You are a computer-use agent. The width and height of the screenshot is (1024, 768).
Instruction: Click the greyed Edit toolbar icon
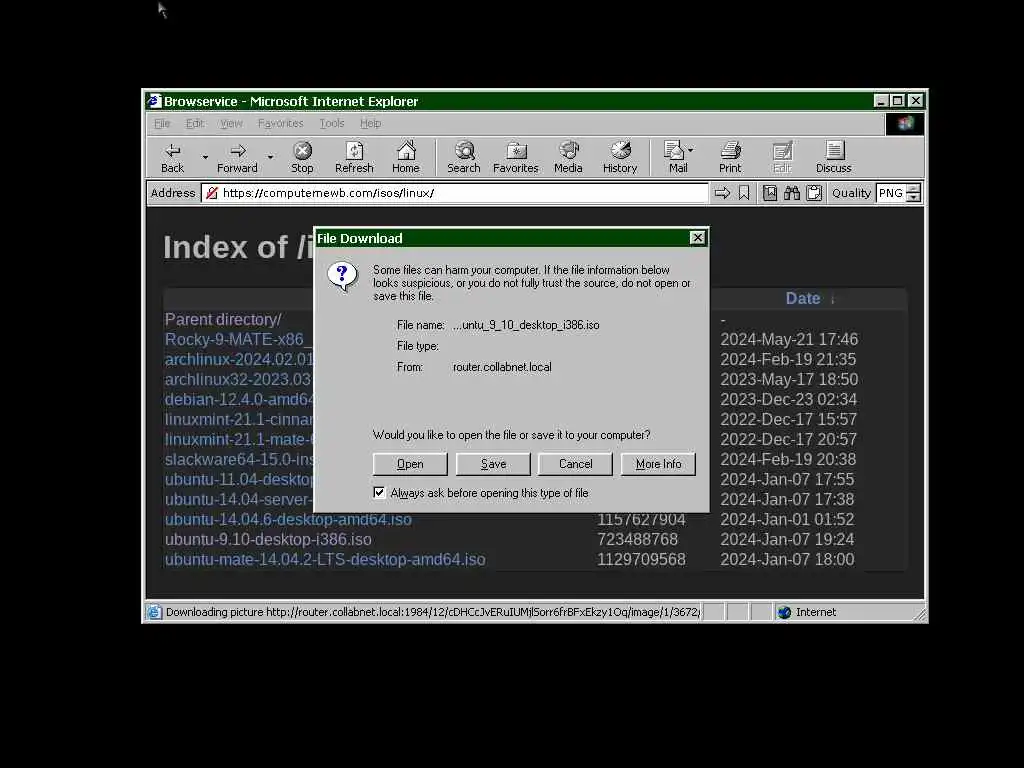click(782, 151)
